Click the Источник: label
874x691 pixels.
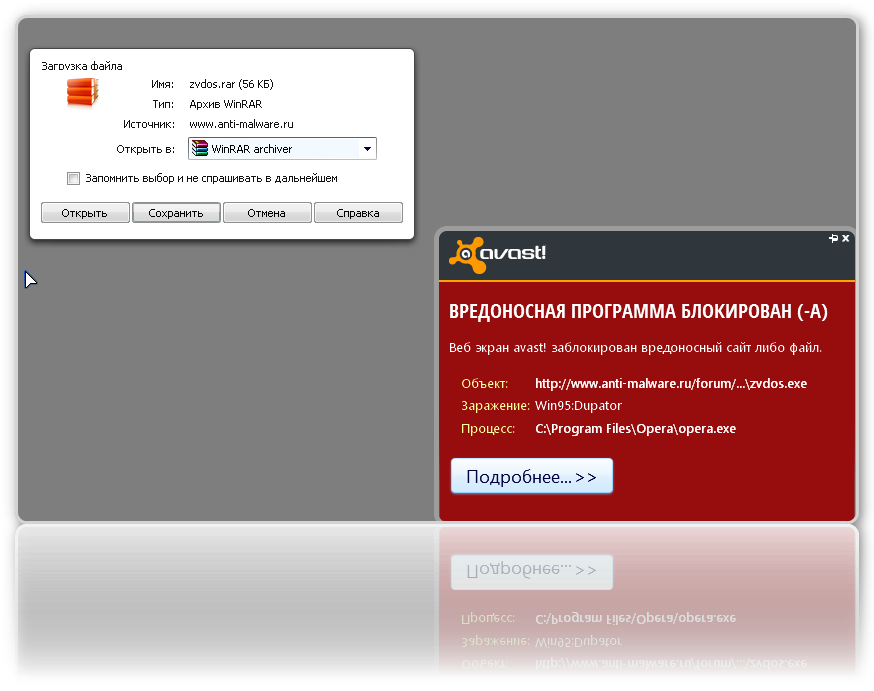point(149,124)
